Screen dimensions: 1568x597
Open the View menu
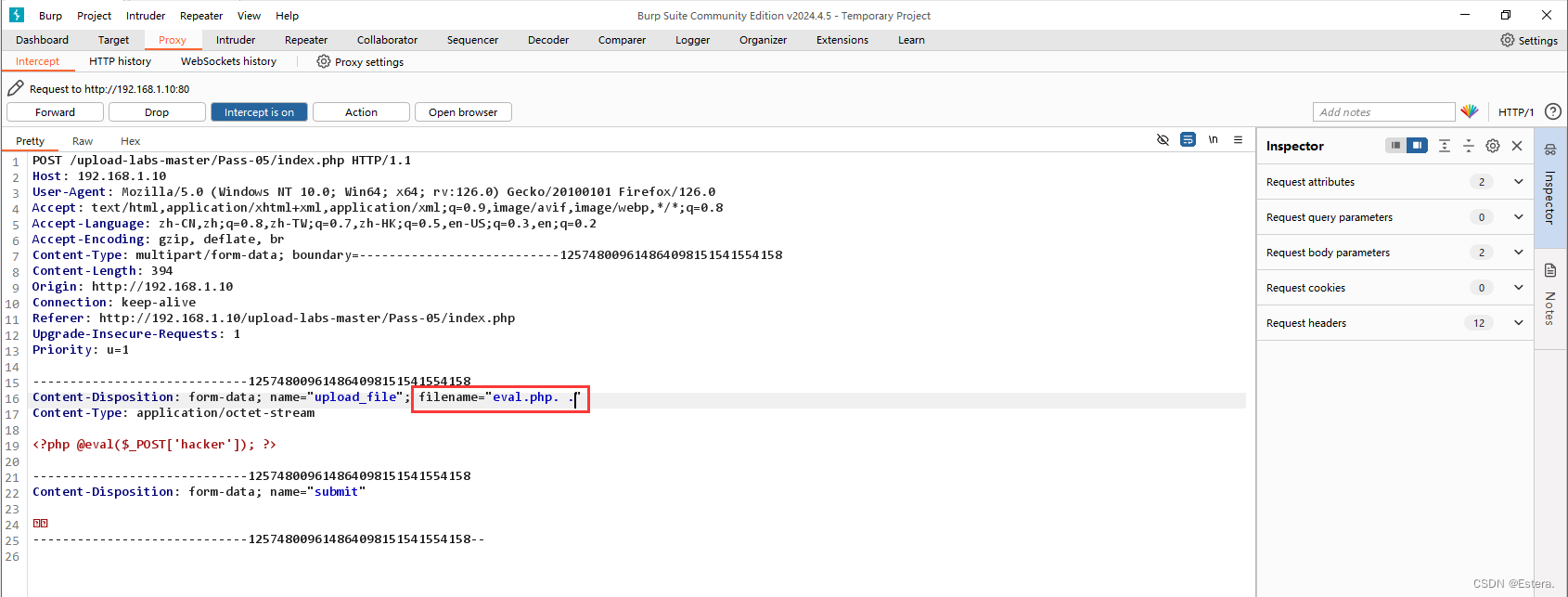pyautogui.click(x=249, y=16)
